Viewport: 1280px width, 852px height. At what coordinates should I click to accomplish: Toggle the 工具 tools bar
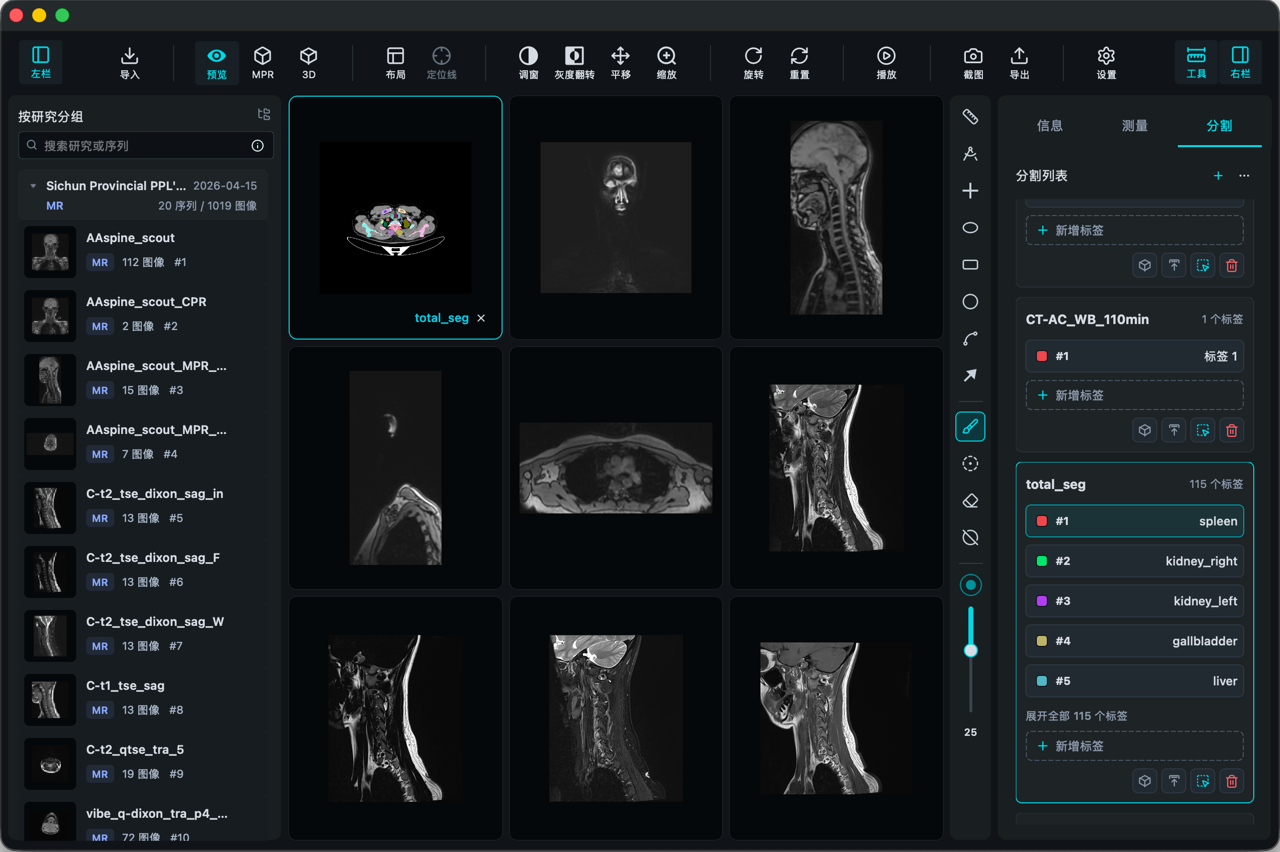[x=1196, y=62]
